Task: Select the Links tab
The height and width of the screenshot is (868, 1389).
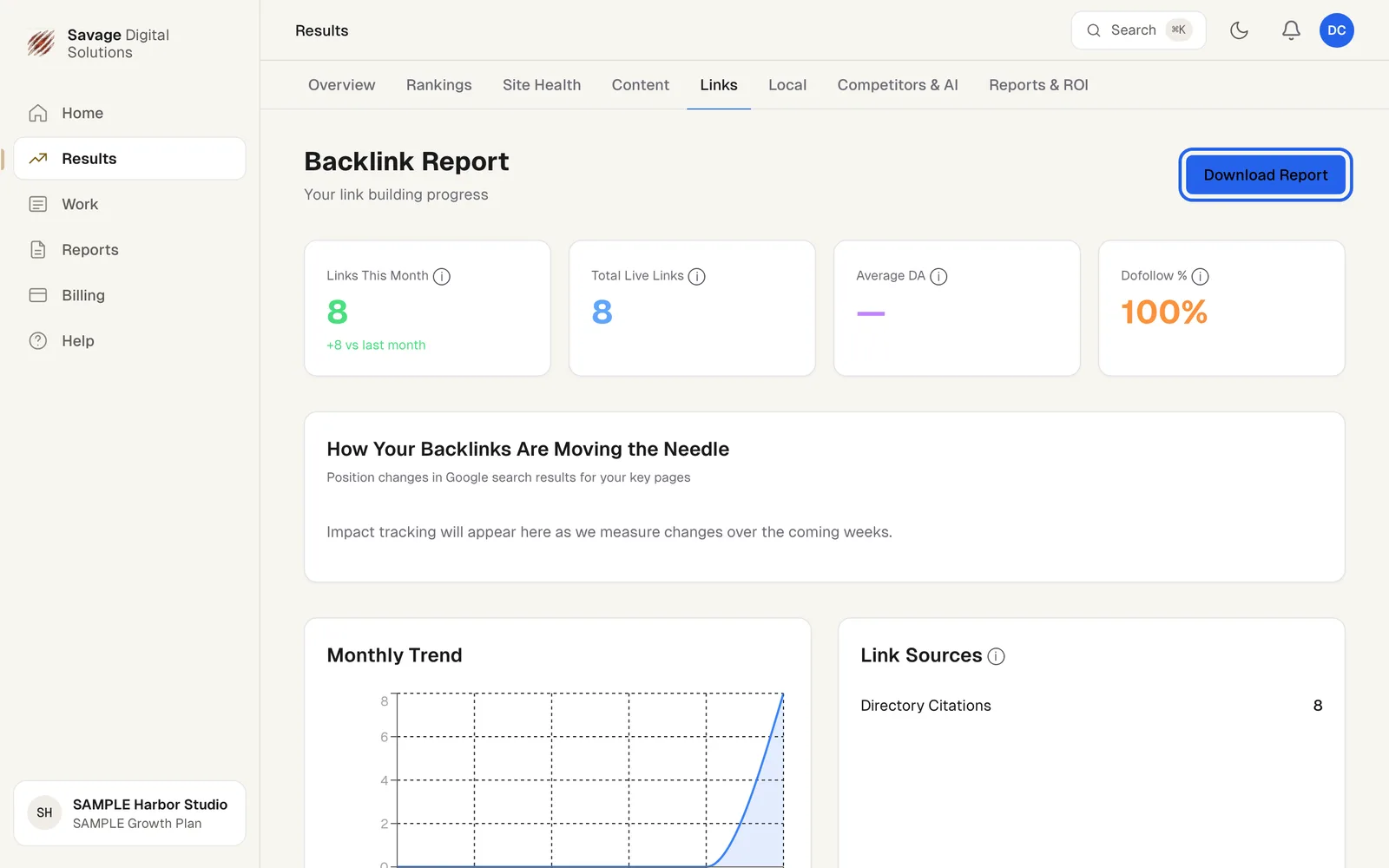Action: pyautogui.click(x=719, y=85)
